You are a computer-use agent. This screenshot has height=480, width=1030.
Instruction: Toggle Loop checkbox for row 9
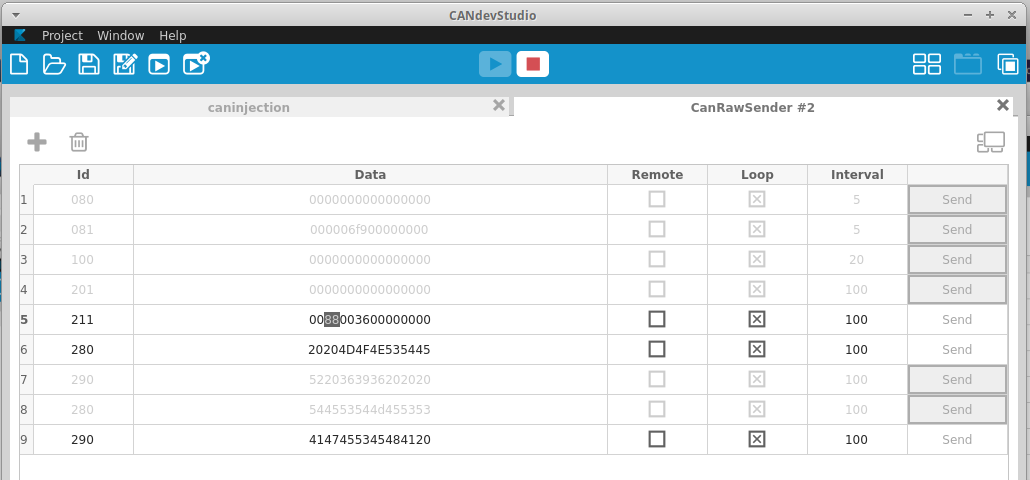point(757,439)
